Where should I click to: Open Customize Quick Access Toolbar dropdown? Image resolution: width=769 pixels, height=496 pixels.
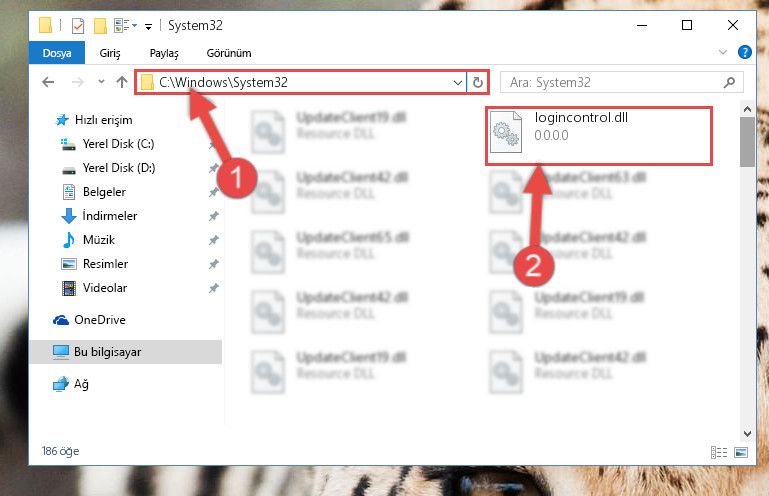148,26
